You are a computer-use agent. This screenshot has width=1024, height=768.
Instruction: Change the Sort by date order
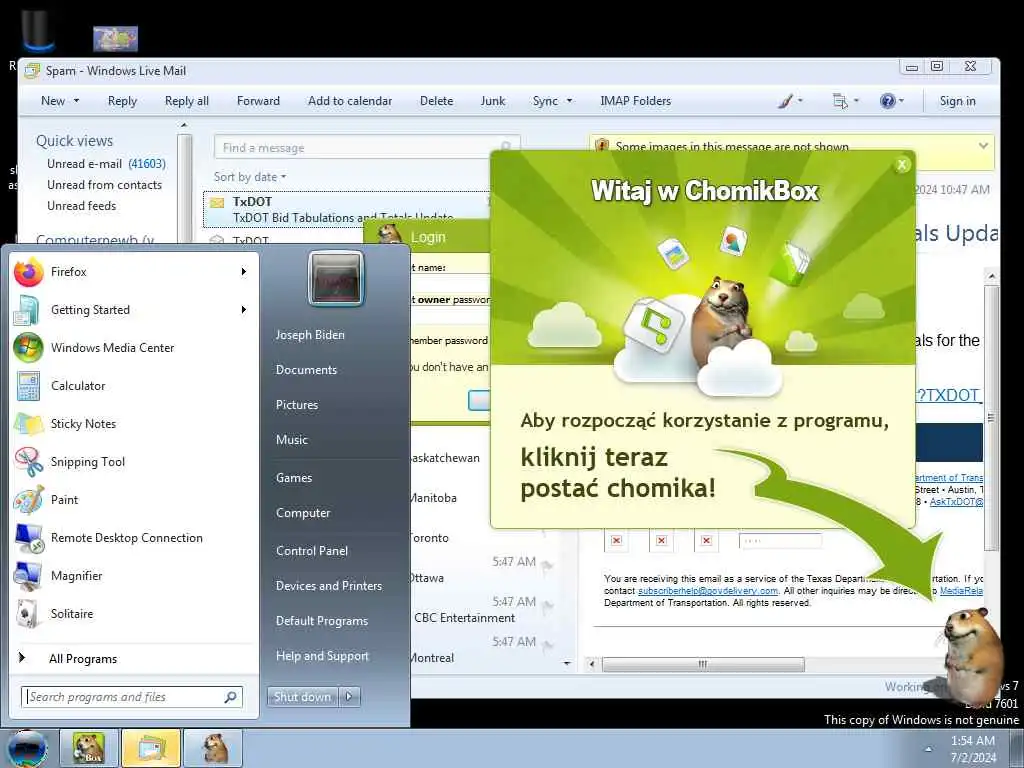(x=249, y=177)
